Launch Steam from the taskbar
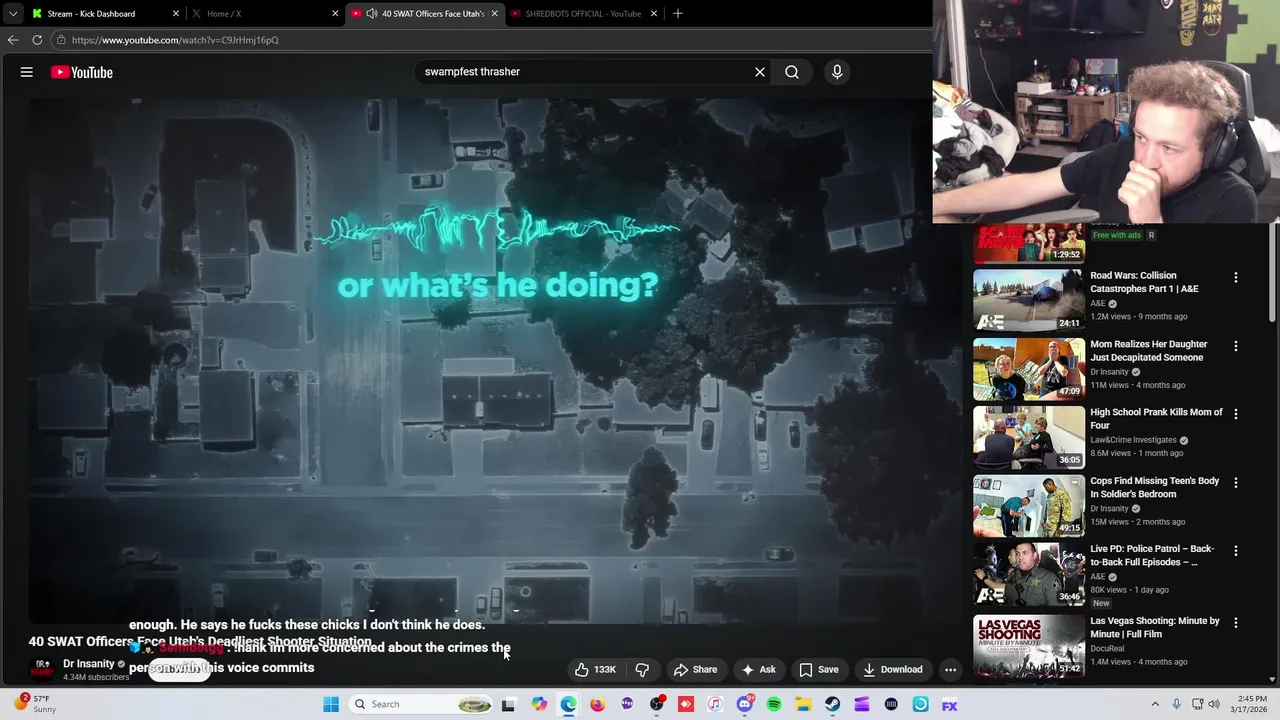The image size is (1280, 720). point(832,704)
